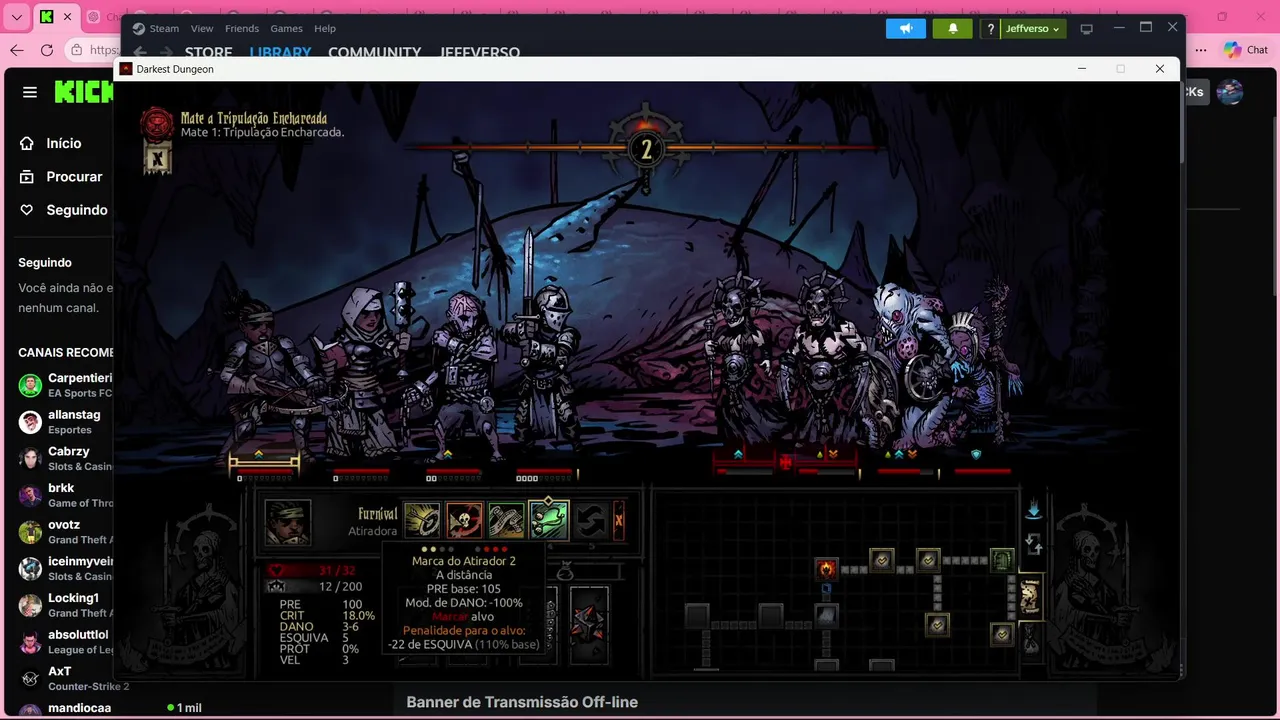
Task: Switch to the map scroll tab
Action: tap(1030, 597)
